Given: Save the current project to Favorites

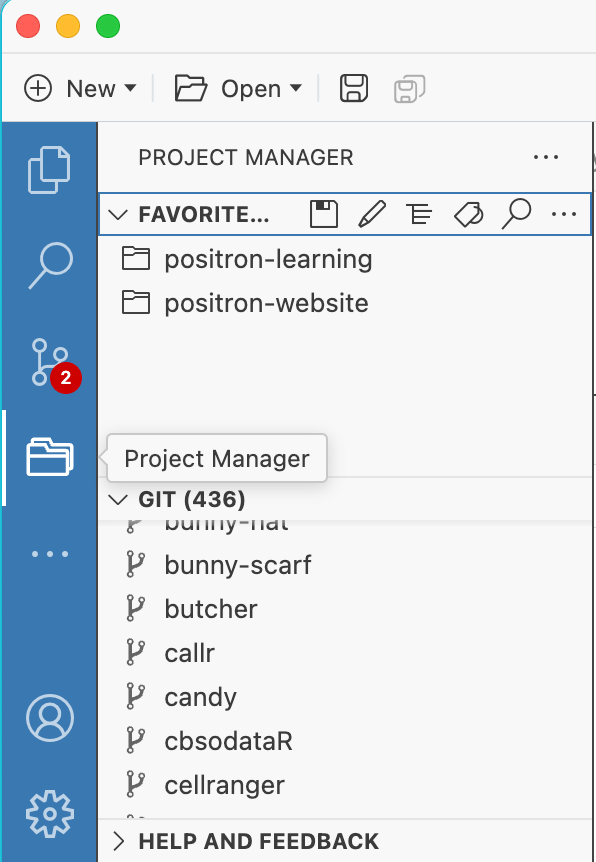Looking at the screenshot, I should (x=323, y=213).
